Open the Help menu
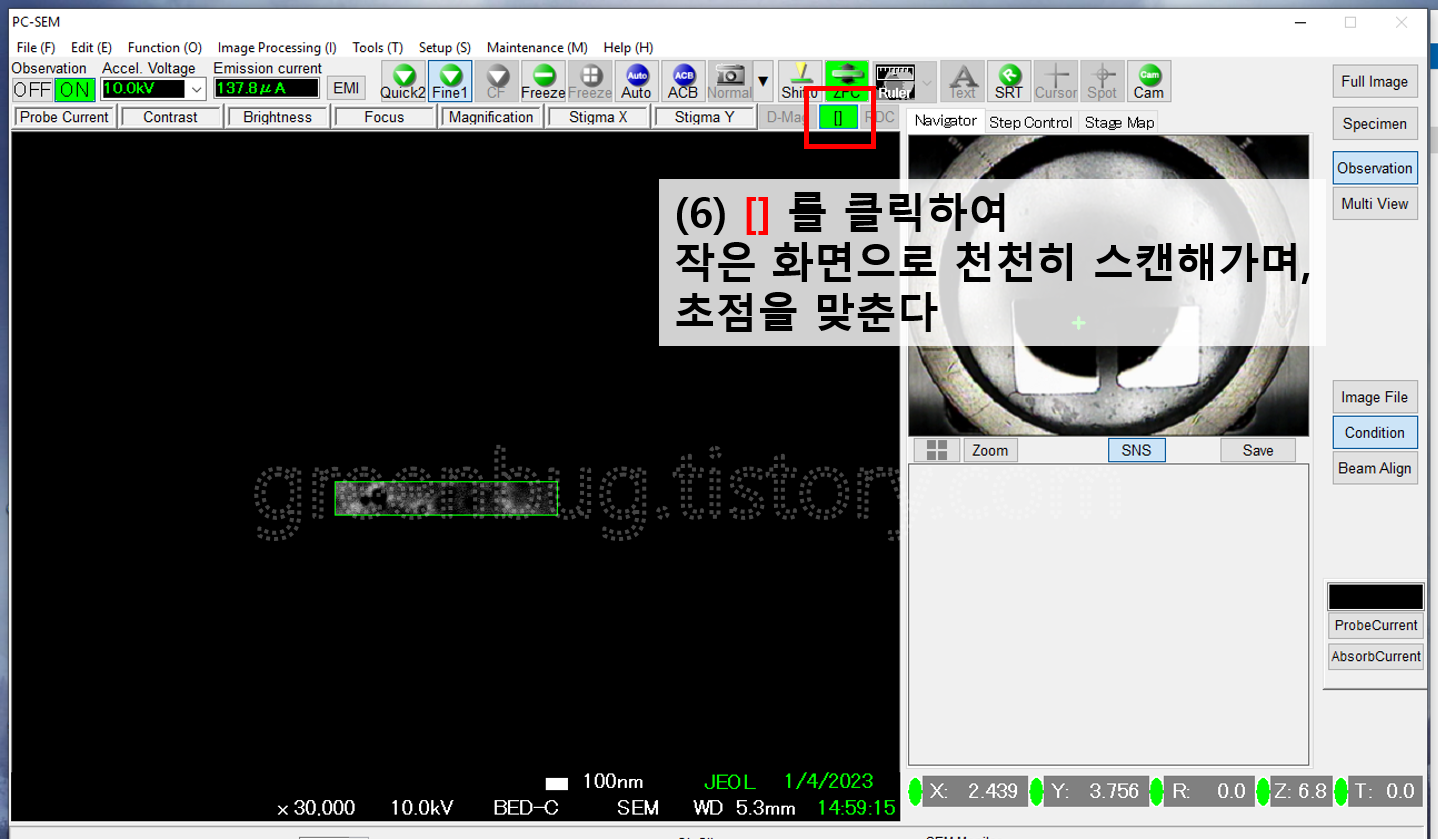 [x=628, y=47]
